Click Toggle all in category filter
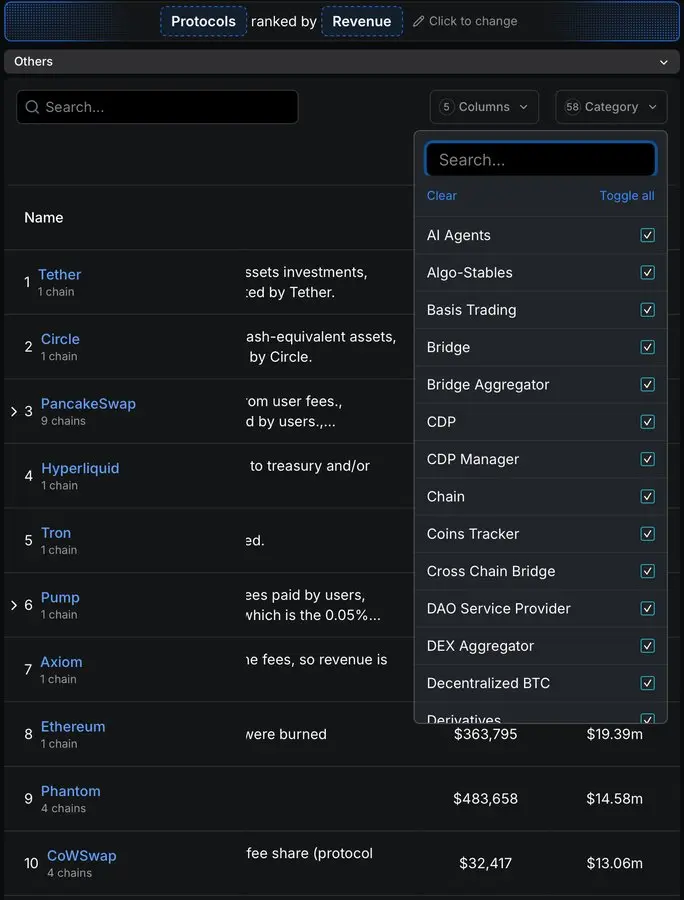The width and height of the screenshot is (684, 900). coord(627,196)
